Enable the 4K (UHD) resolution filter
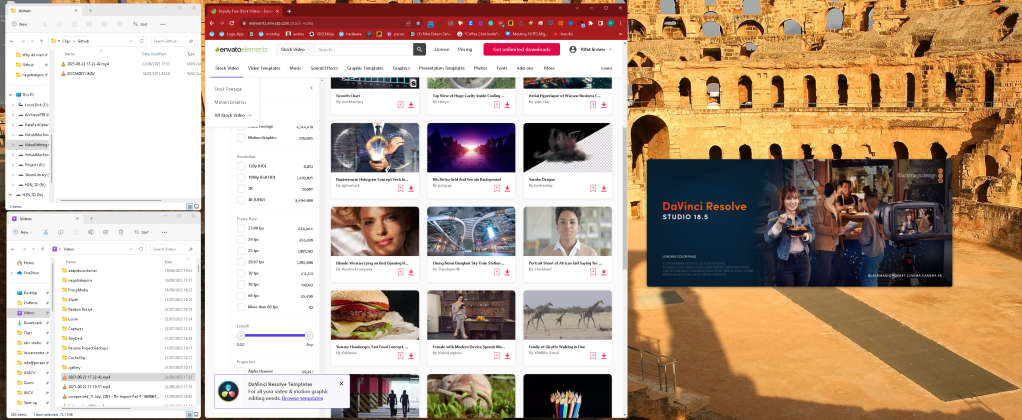This screenshot has width=1022, height=420. [x=241, y=200]
